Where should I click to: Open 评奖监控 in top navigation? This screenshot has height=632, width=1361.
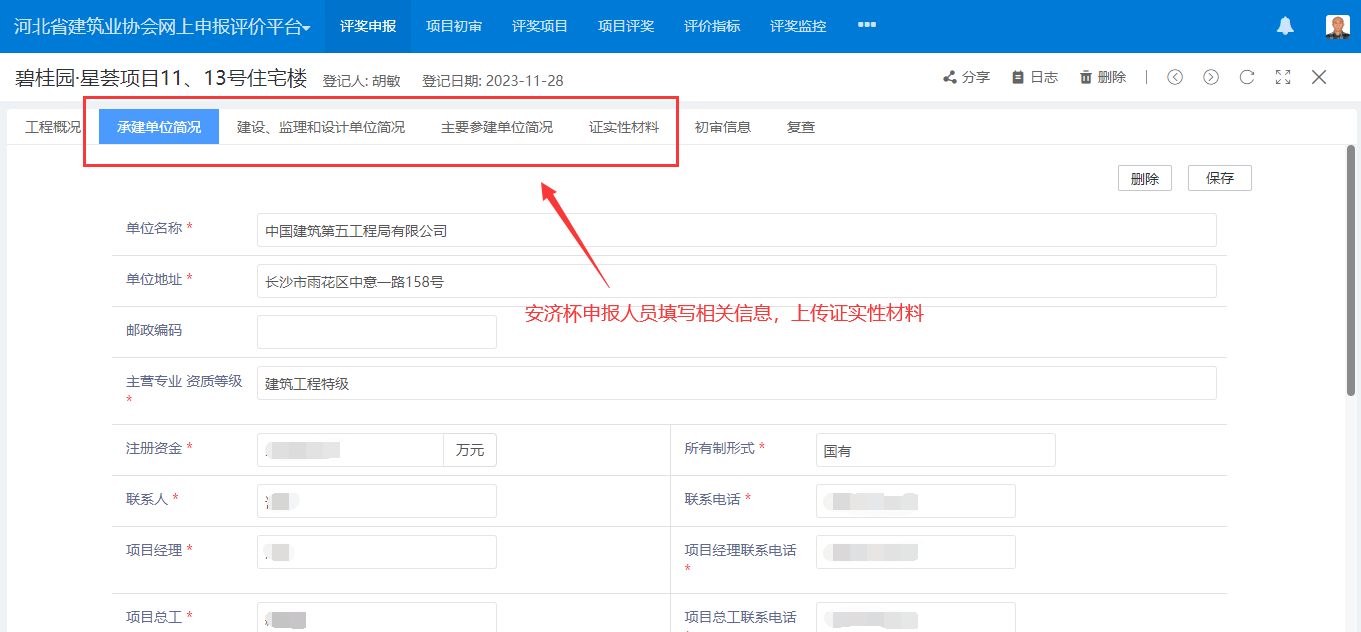point(798,26)
